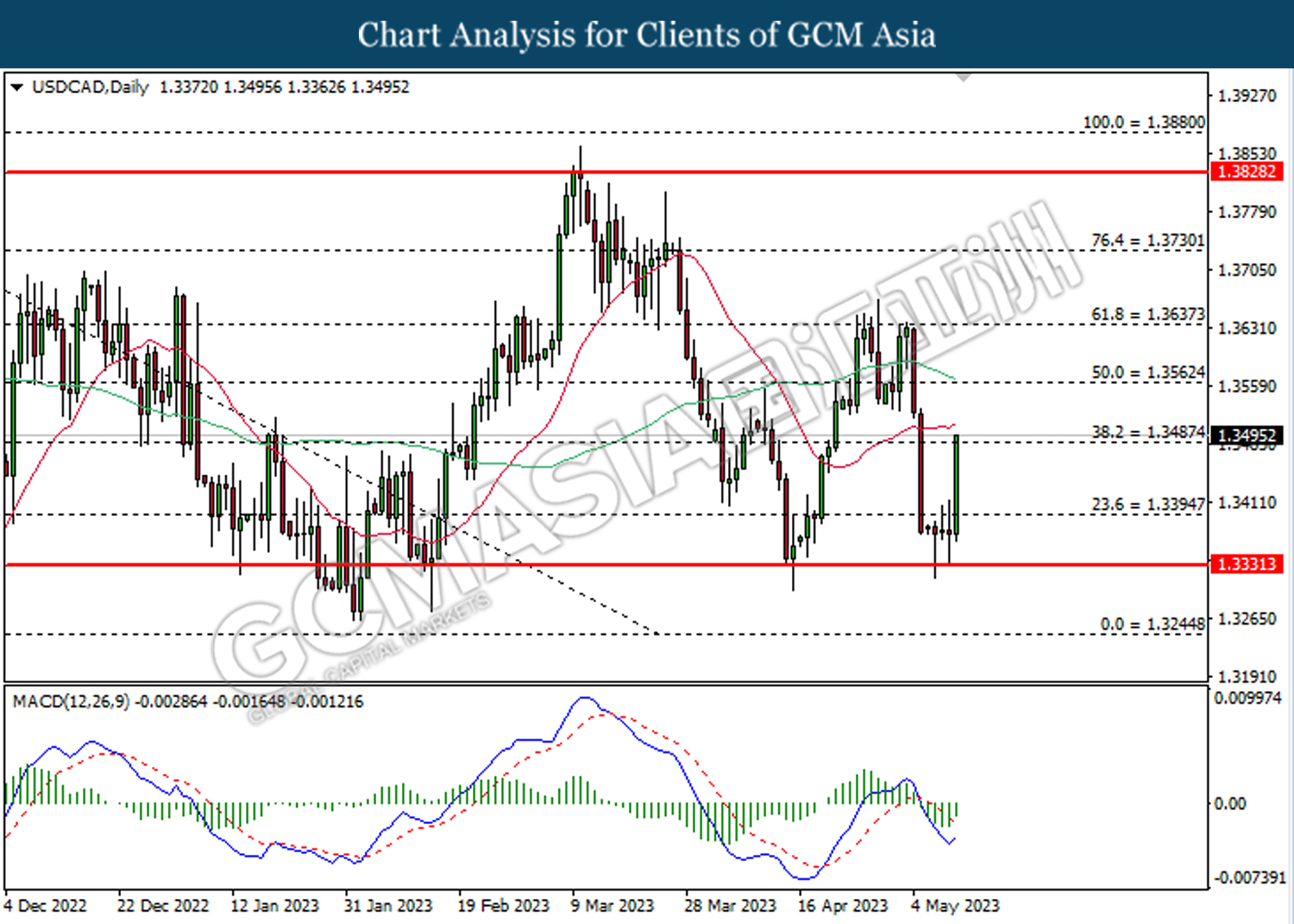Select the 9 Mar 2023 date label

612,905
